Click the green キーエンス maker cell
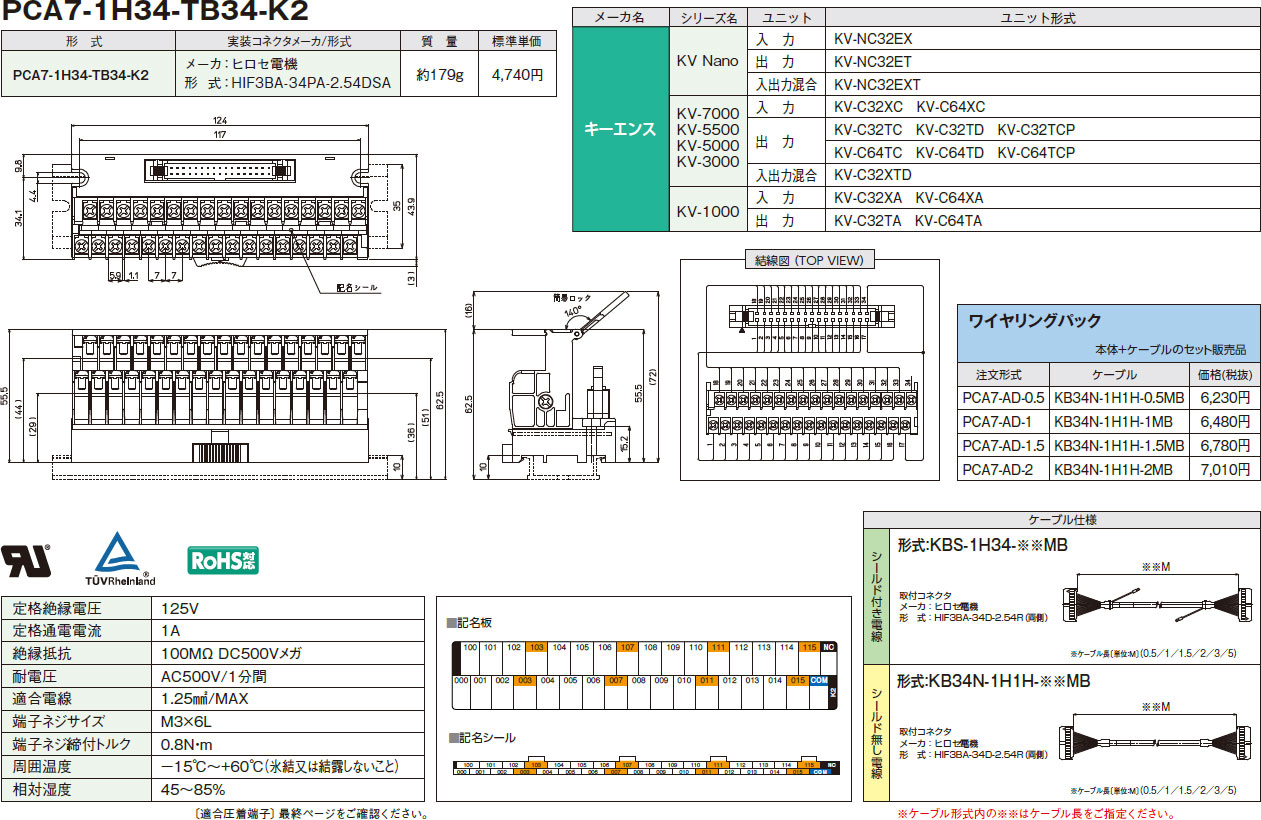Viewport: 1261px width, 820px height. click(620, 129)
